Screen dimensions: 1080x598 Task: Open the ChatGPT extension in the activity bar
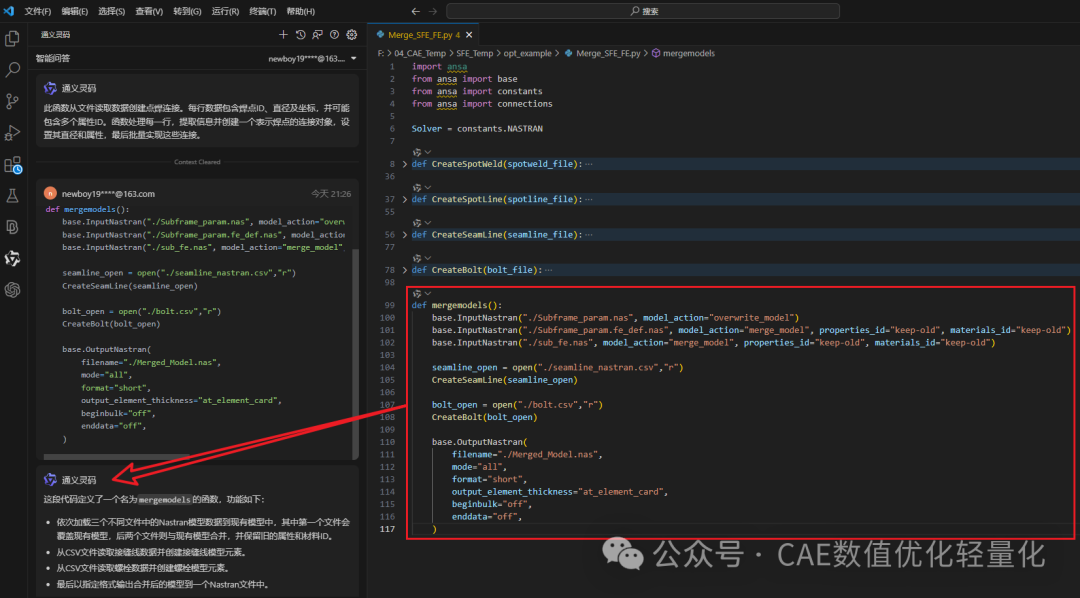pyautogui.click(x=12, y=290)
